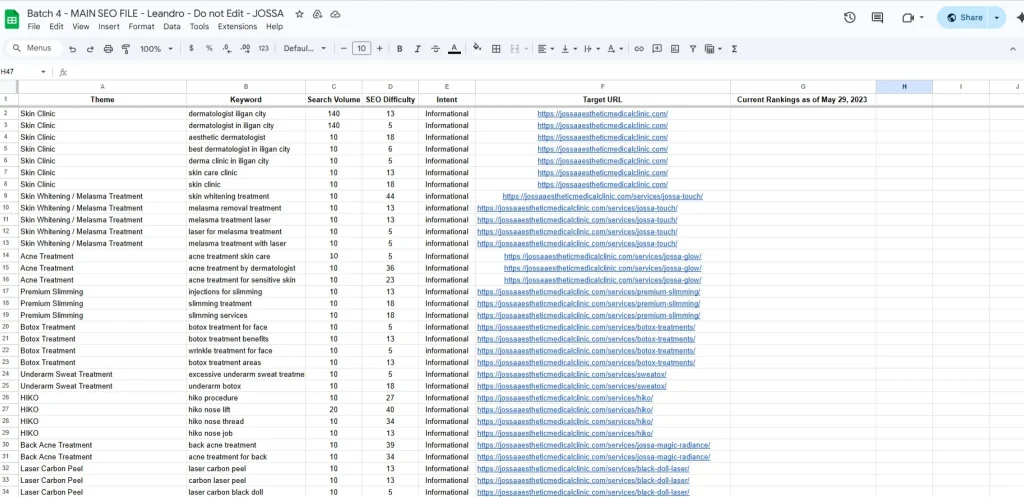The width and height of the screenshot is (1024, 497).
Task: Open the Default font dropdown
Action: [x=304, y=48]
